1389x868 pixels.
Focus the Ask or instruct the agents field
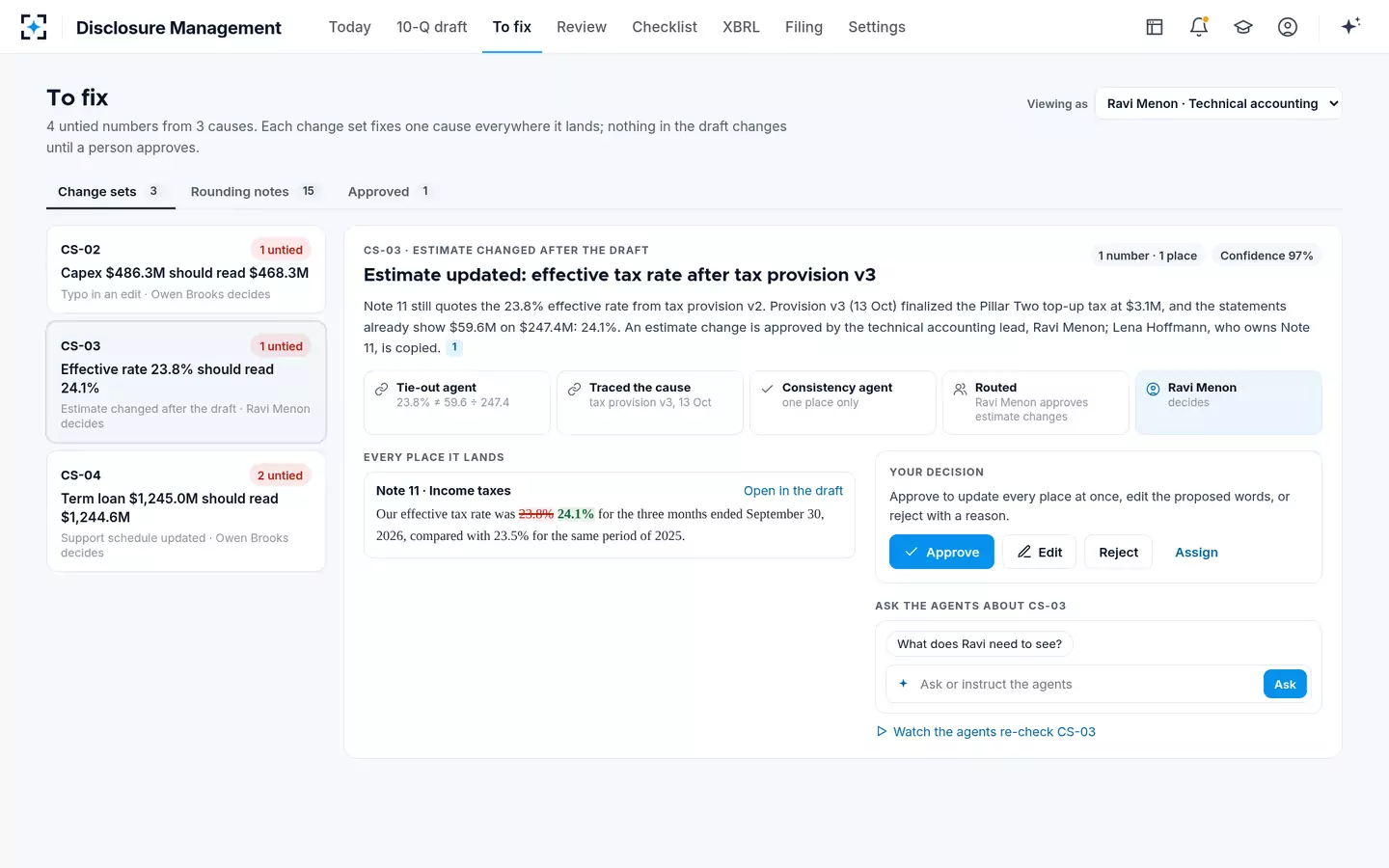(x=1089, y=684)
